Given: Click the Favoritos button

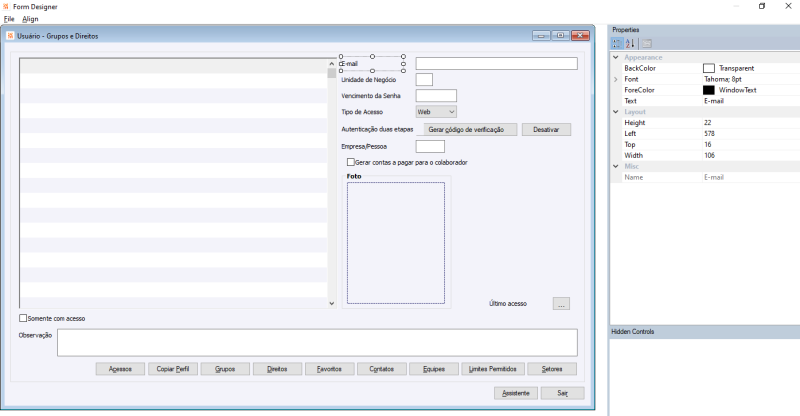Looking at the screenshot, I should (x=330, y=369).
